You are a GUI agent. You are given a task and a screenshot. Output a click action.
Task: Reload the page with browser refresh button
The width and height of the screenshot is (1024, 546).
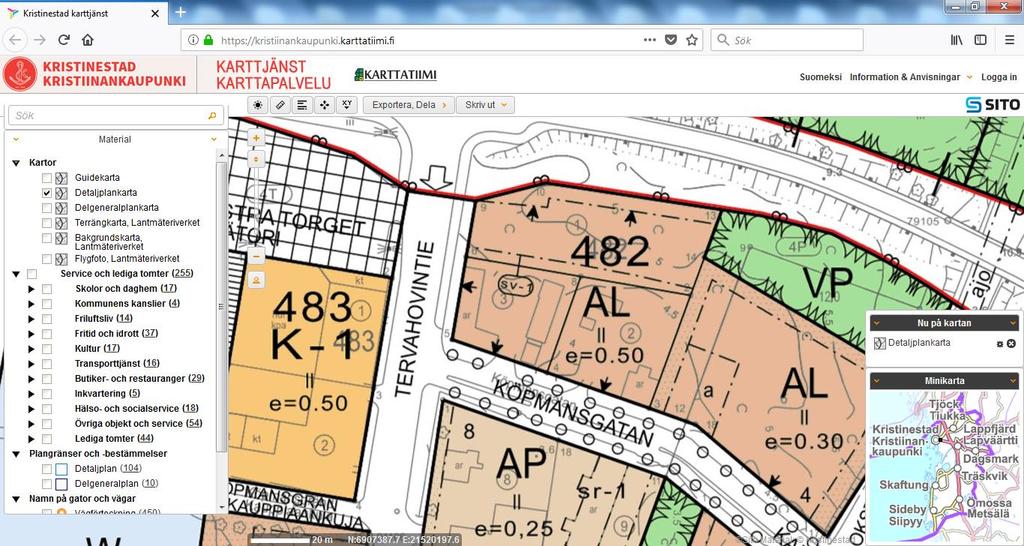tap(64, 40)
